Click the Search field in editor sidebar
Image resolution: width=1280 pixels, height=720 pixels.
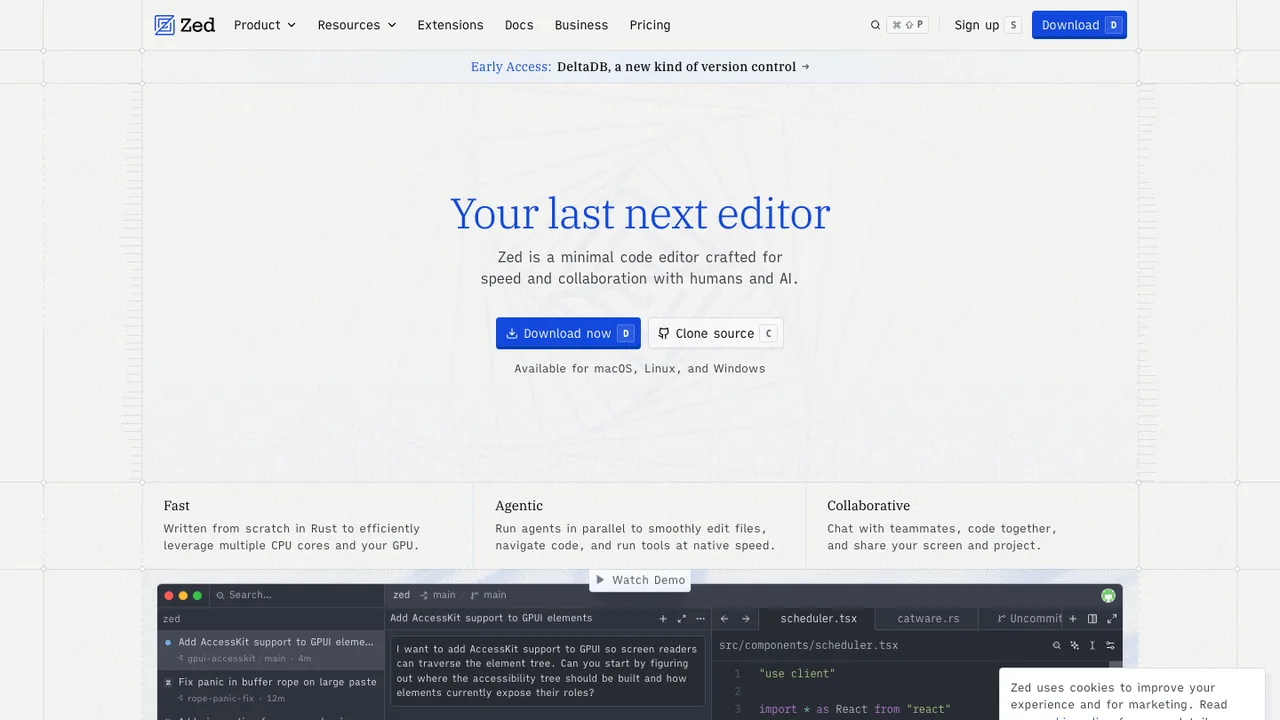pyautogui.click(x=297, y=595)
